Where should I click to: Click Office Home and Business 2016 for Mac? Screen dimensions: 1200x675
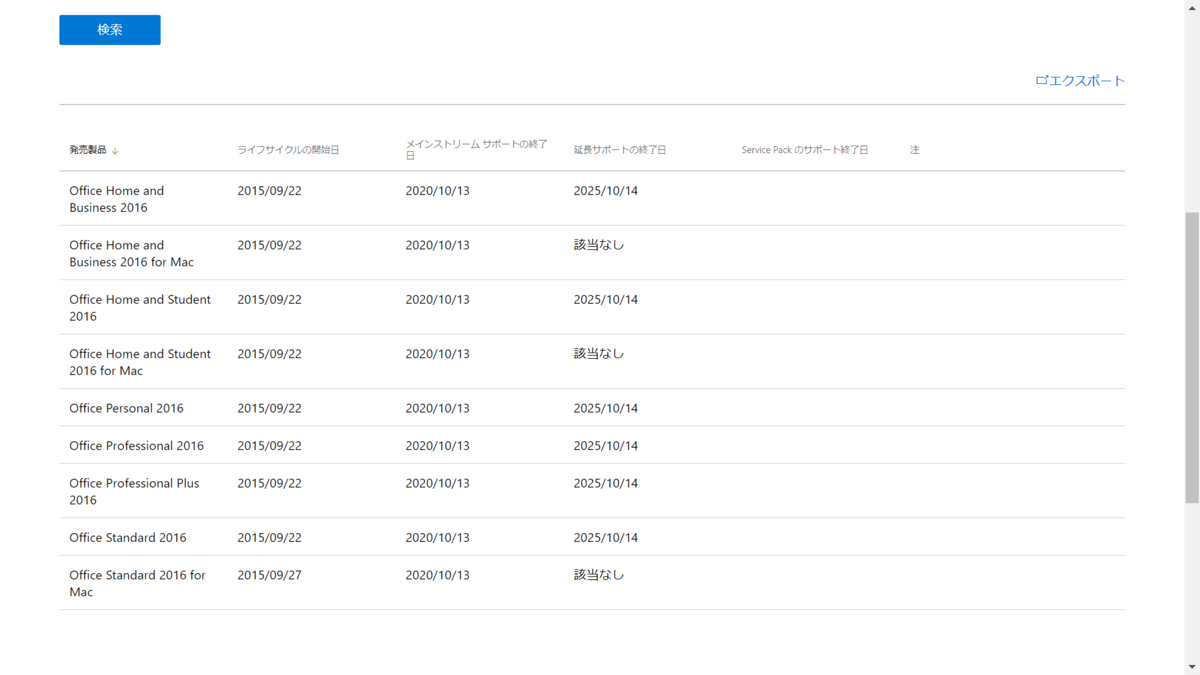[x=131, y=253]
